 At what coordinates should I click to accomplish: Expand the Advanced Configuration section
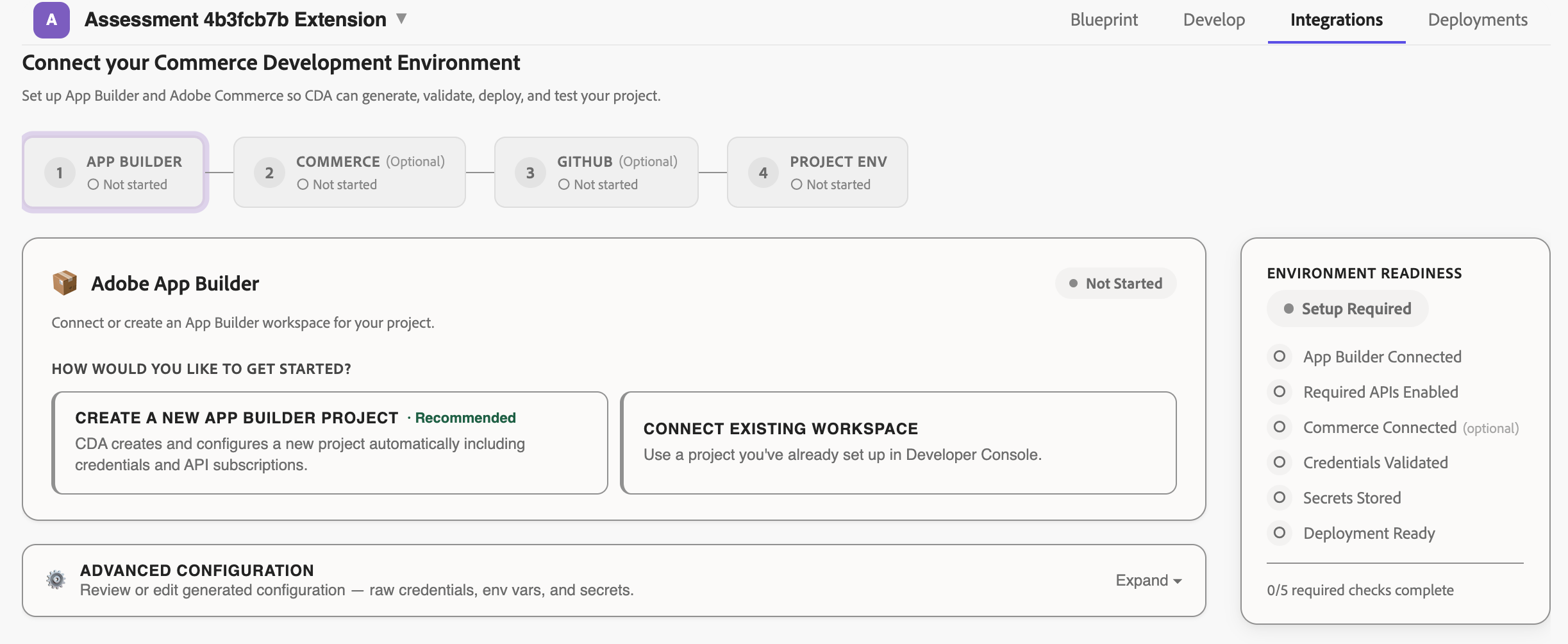[1149, 580]
